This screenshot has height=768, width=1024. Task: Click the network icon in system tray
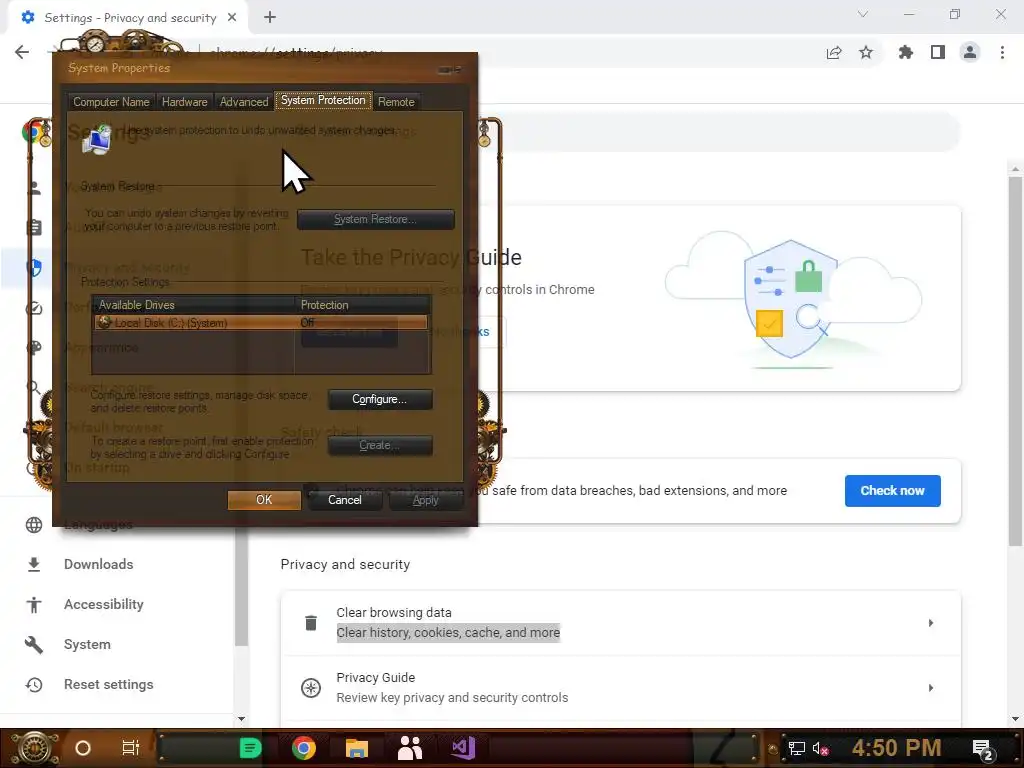coord(796,749)
